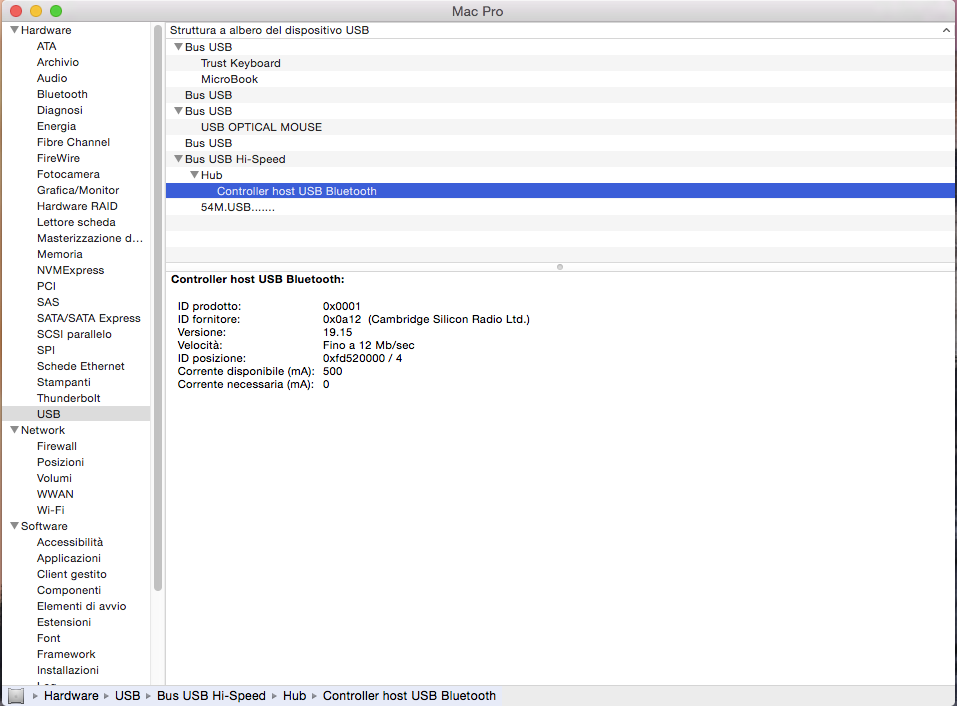This screenshot has height=706, width=957.
Task: Open Componenti under Software
Action: (69, 590)
